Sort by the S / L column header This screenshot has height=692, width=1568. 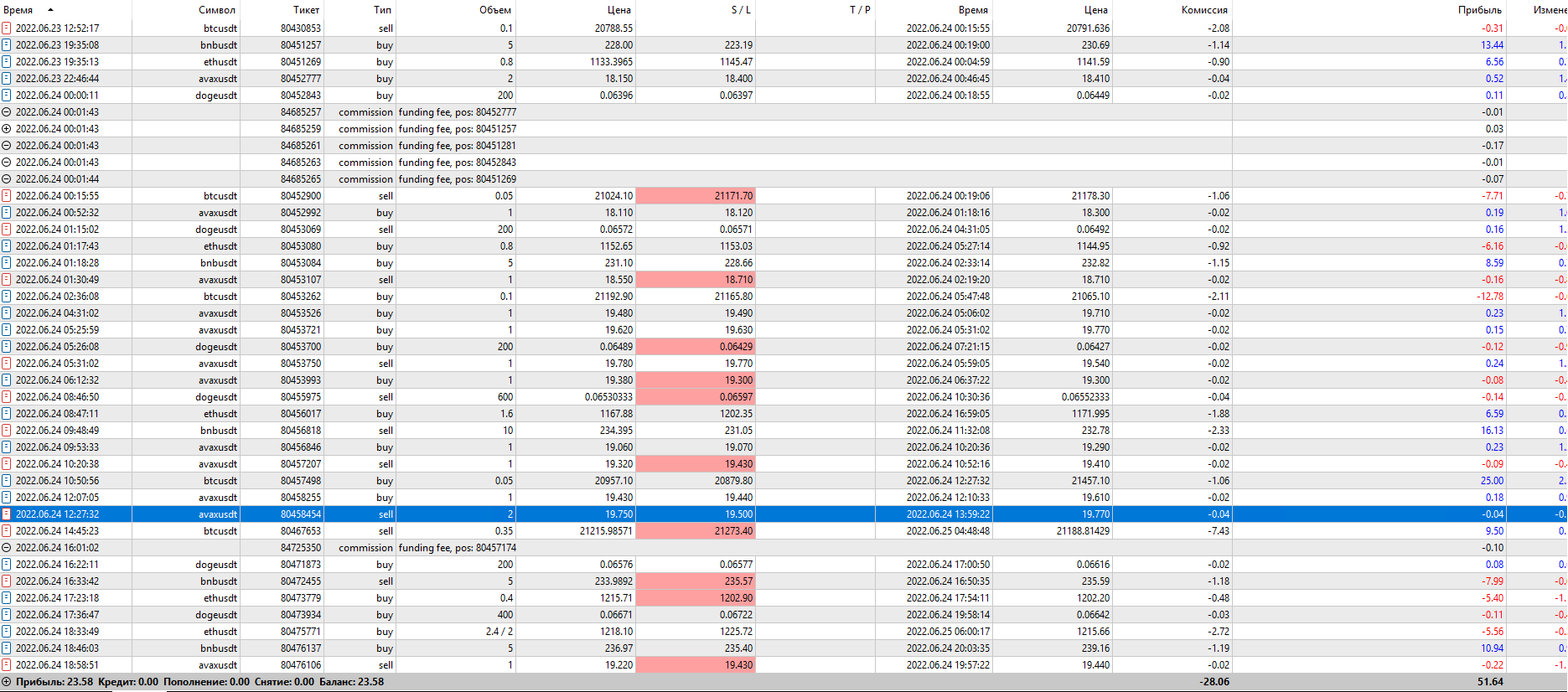[741, 10]
